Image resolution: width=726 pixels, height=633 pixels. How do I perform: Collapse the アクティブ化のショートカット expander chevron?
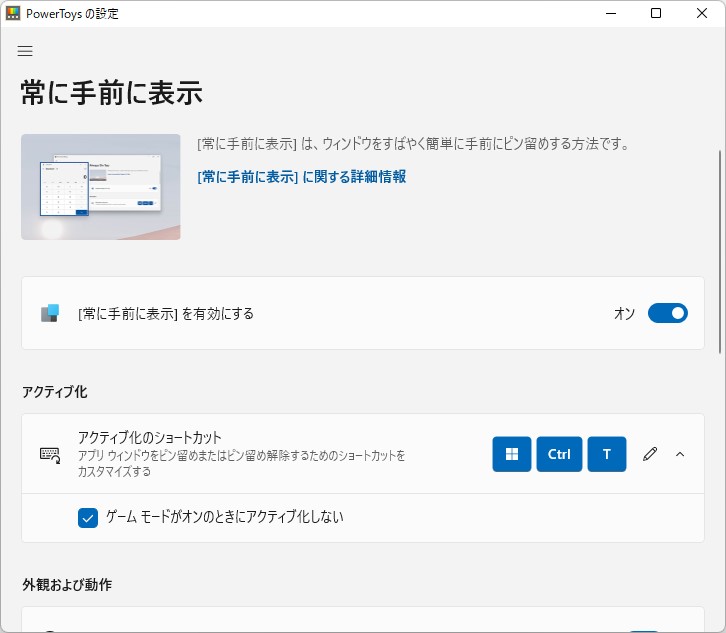pyautogui.click(x=680, y=454)
